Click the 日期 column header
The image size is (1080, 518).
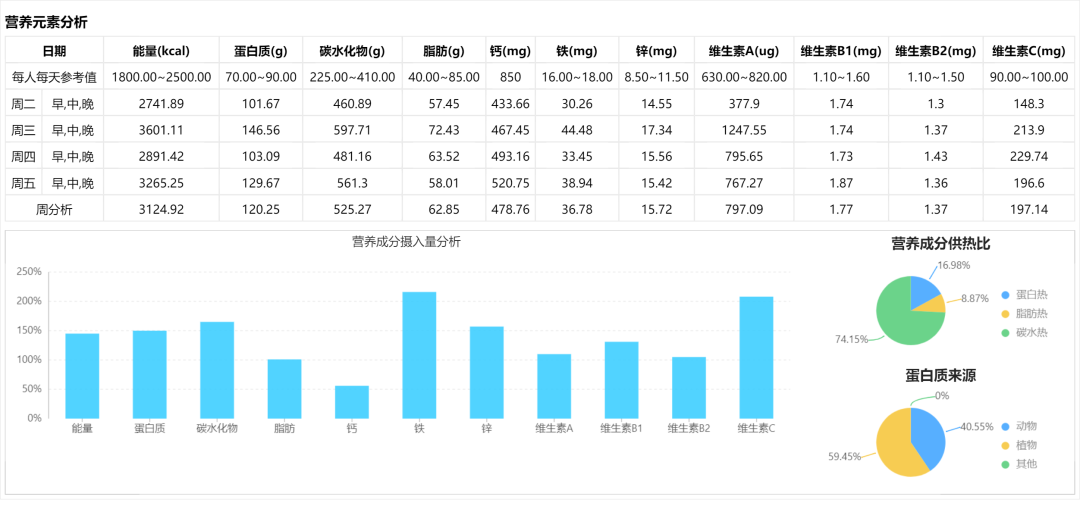click(x=54, y=51)
